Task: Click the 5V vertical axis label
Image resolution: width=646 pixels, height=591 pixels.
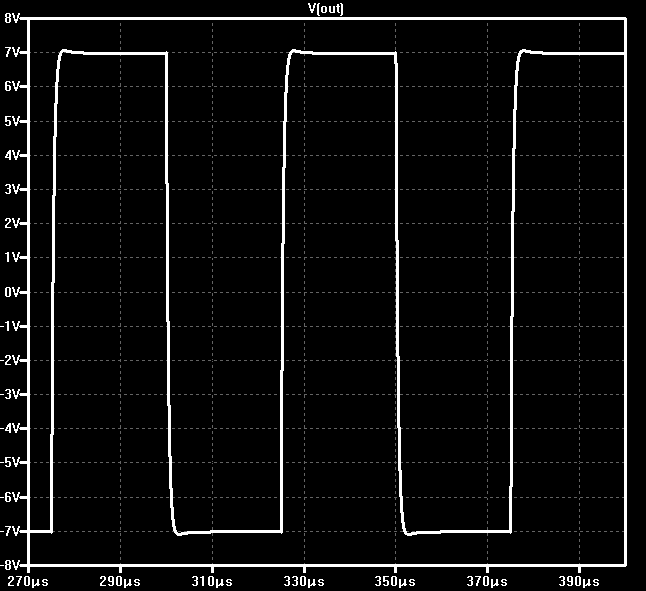Action: pyautogui.click(x=11, y=121)
